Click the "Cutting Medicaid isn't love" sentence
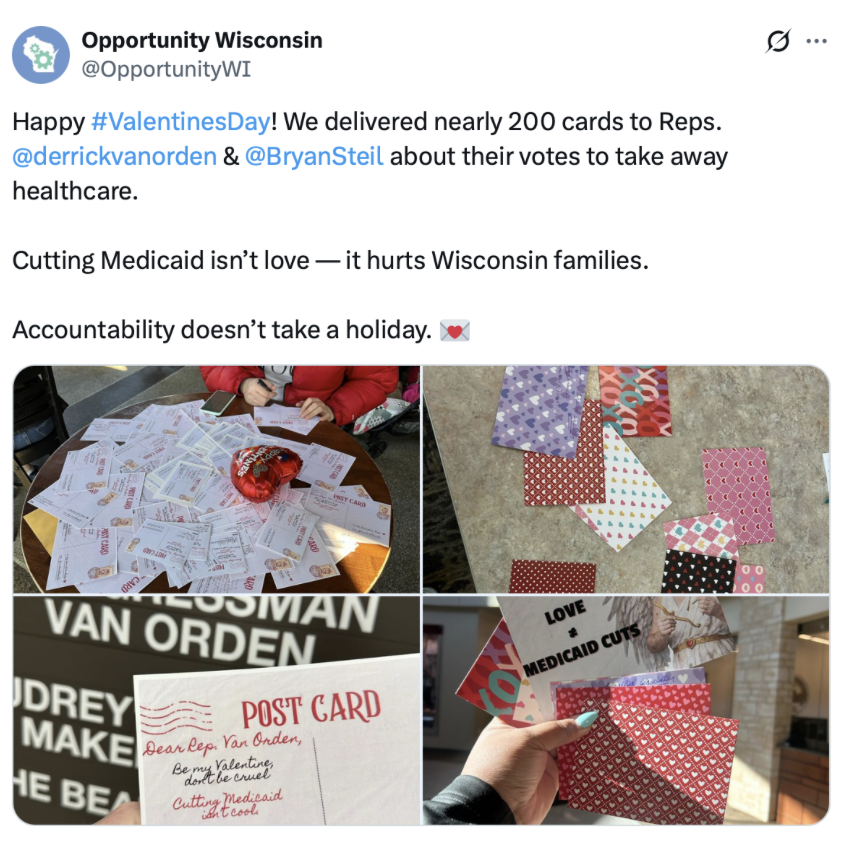 tap(161, 260)
